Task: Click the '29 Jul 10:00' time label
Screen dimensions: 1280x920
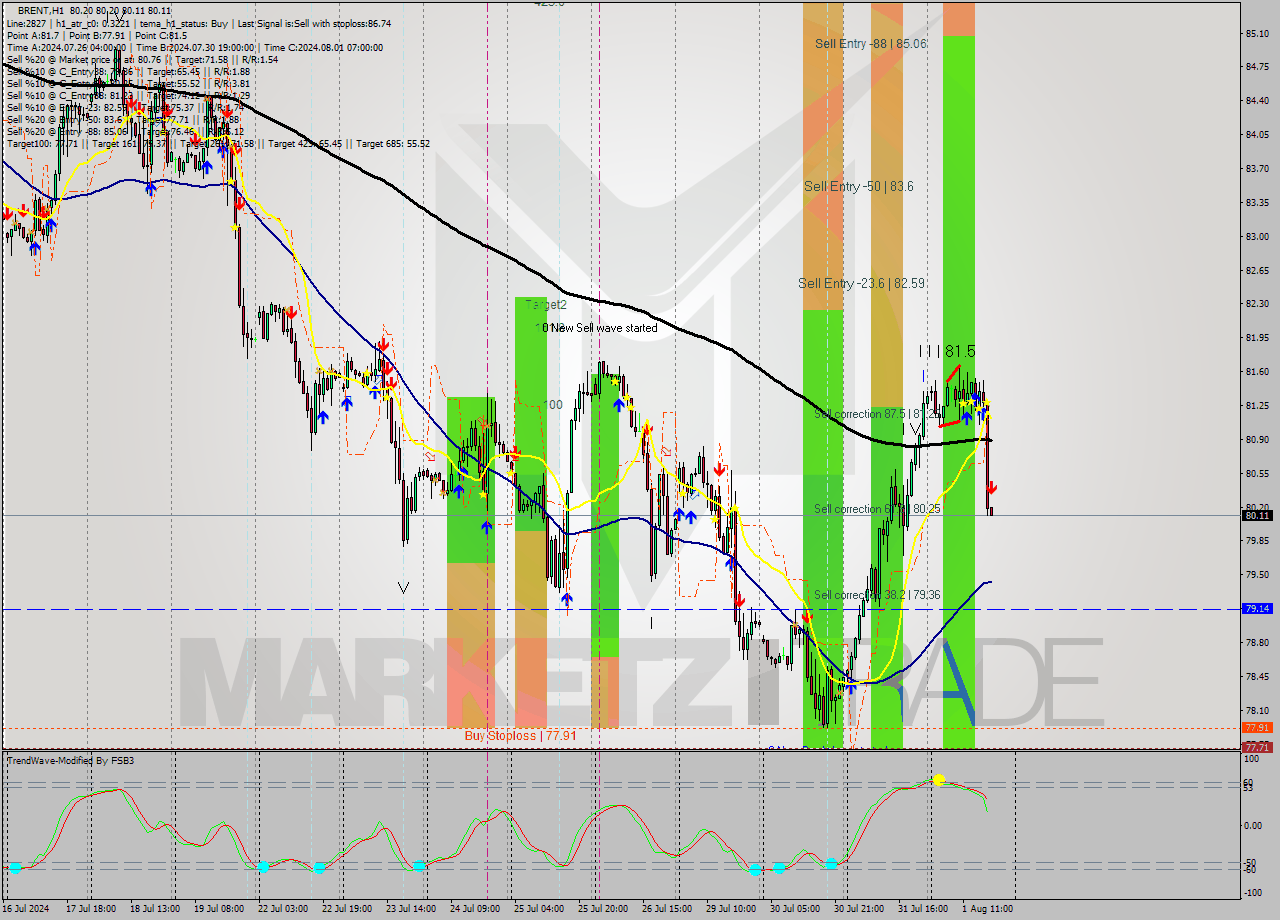Action: (x=732, y=909)
